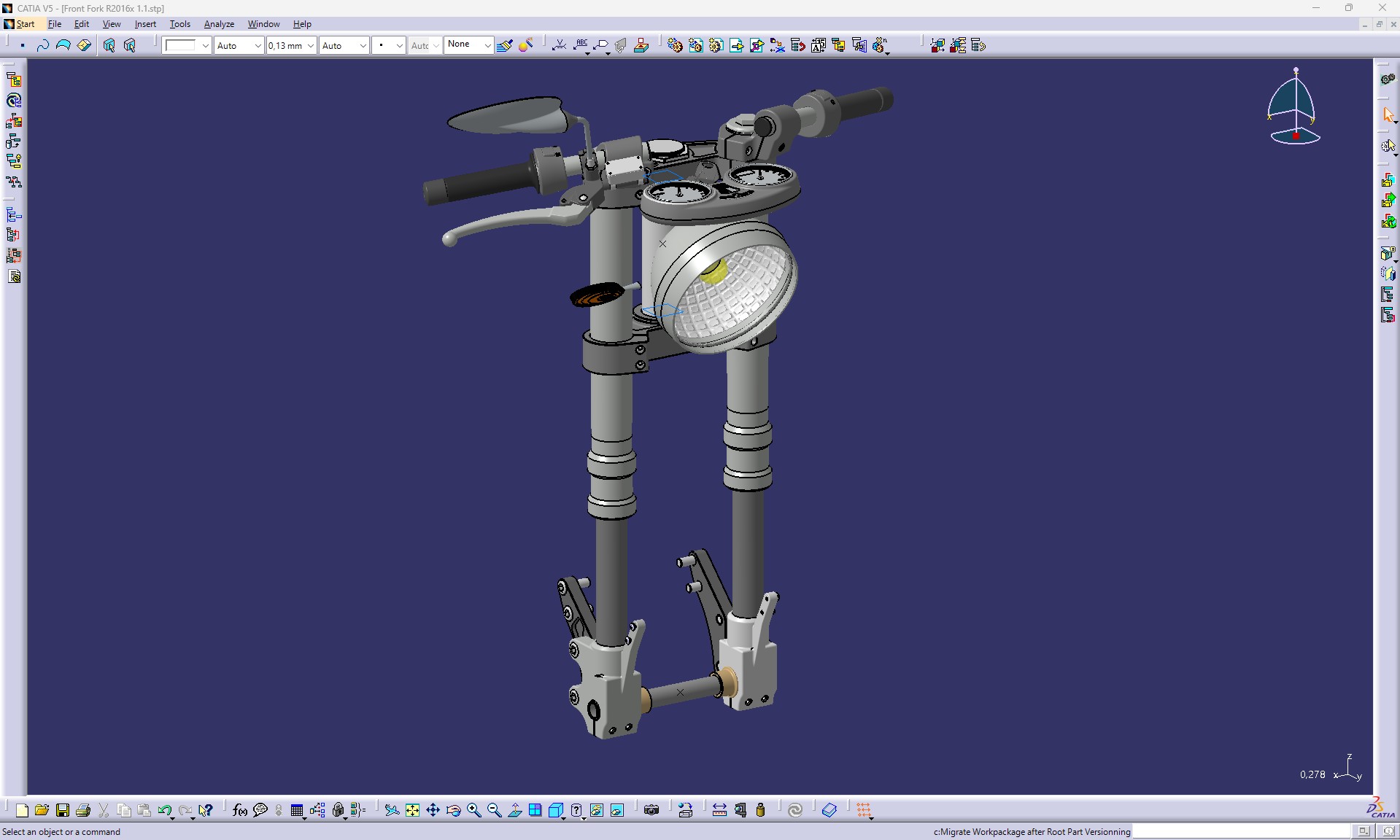Click the Painter brush icon in graphic properties

504,45
